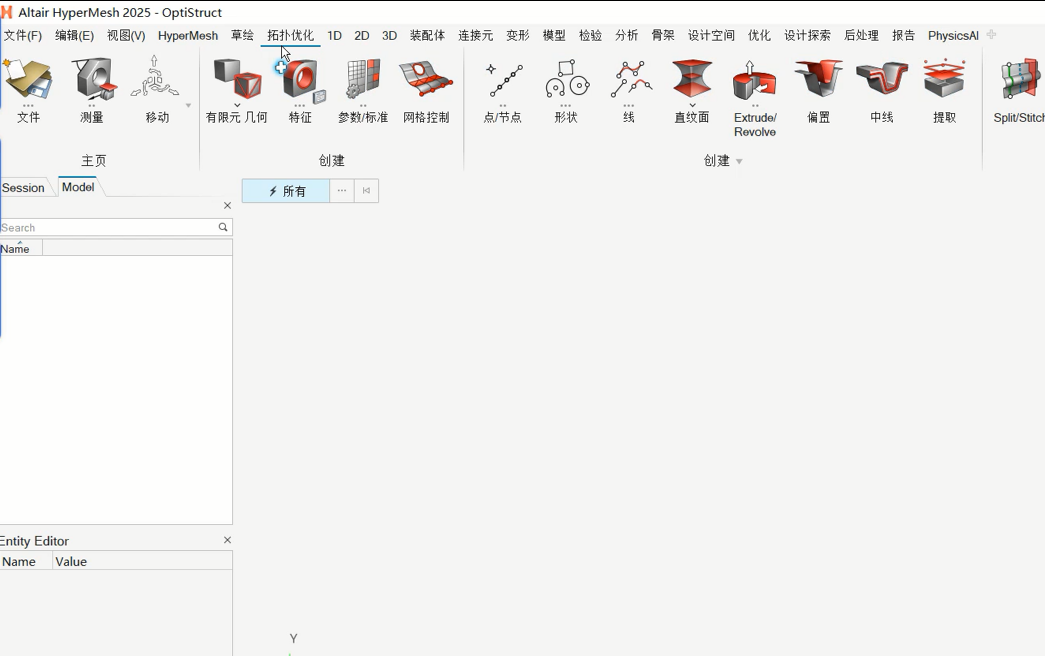Viewport: 1045px width, 656px height.
Task: Select the 点/节点 (Point/Node) tool
Action: pyautogui.click(x=503, y=82)
